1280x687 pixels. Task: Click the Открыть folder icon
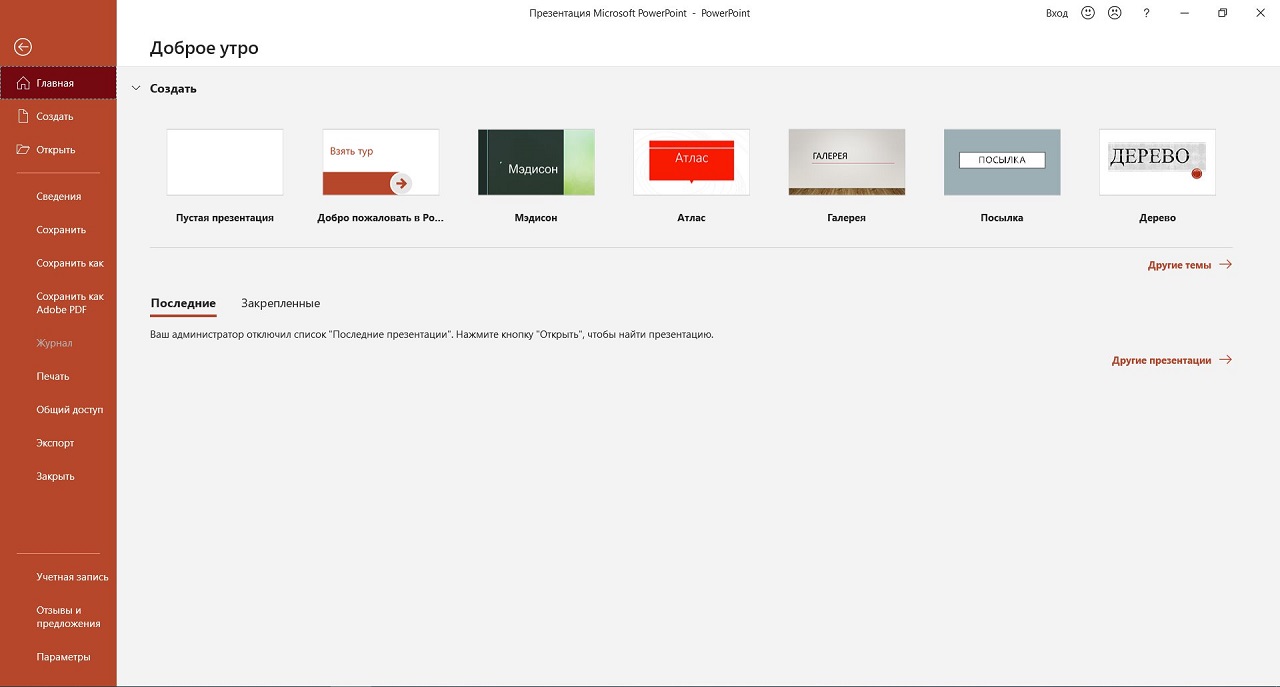pyautogui.click(x=23, y=150)
